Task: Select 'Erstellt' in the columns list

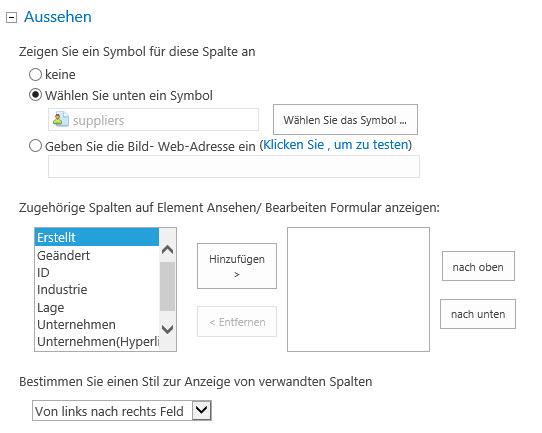Action: (x=97, y=237)
